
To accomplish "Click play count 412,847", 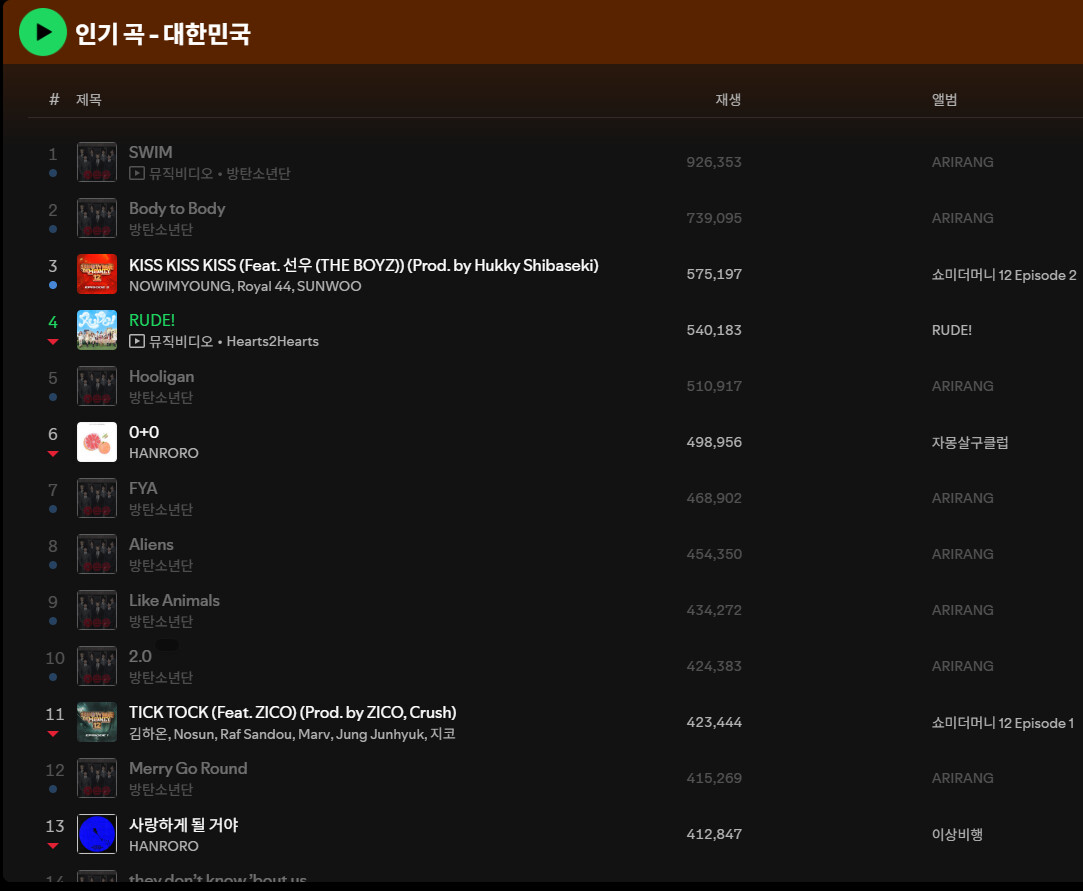I will point(714,834).
